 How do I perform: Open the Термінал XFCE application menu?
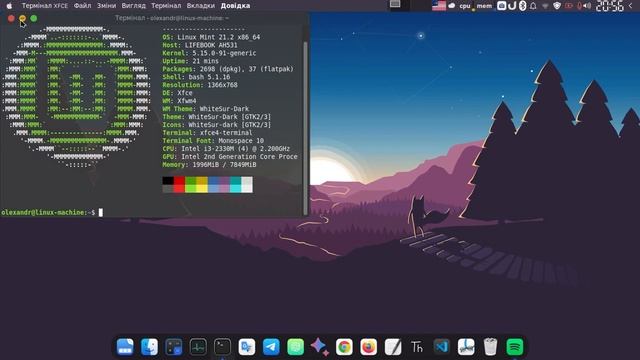pyautogui.click(x=44, y=6)
